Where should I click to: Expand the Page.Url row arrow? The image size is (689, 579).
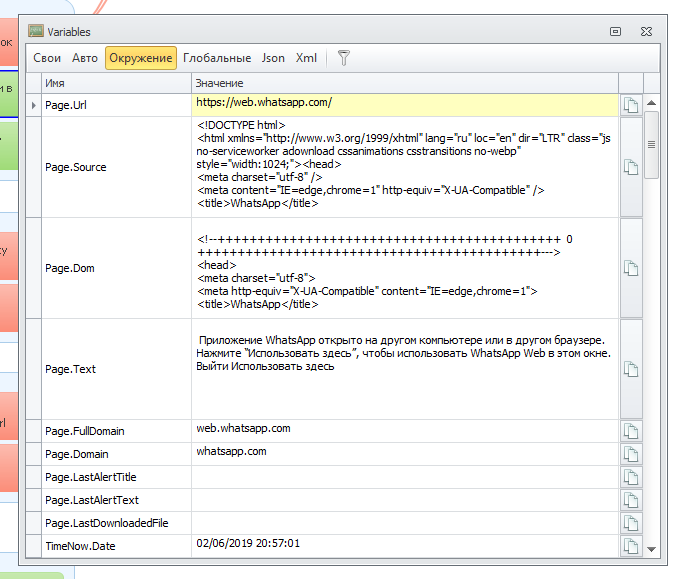pyautogui.click(x=34, y=105)
